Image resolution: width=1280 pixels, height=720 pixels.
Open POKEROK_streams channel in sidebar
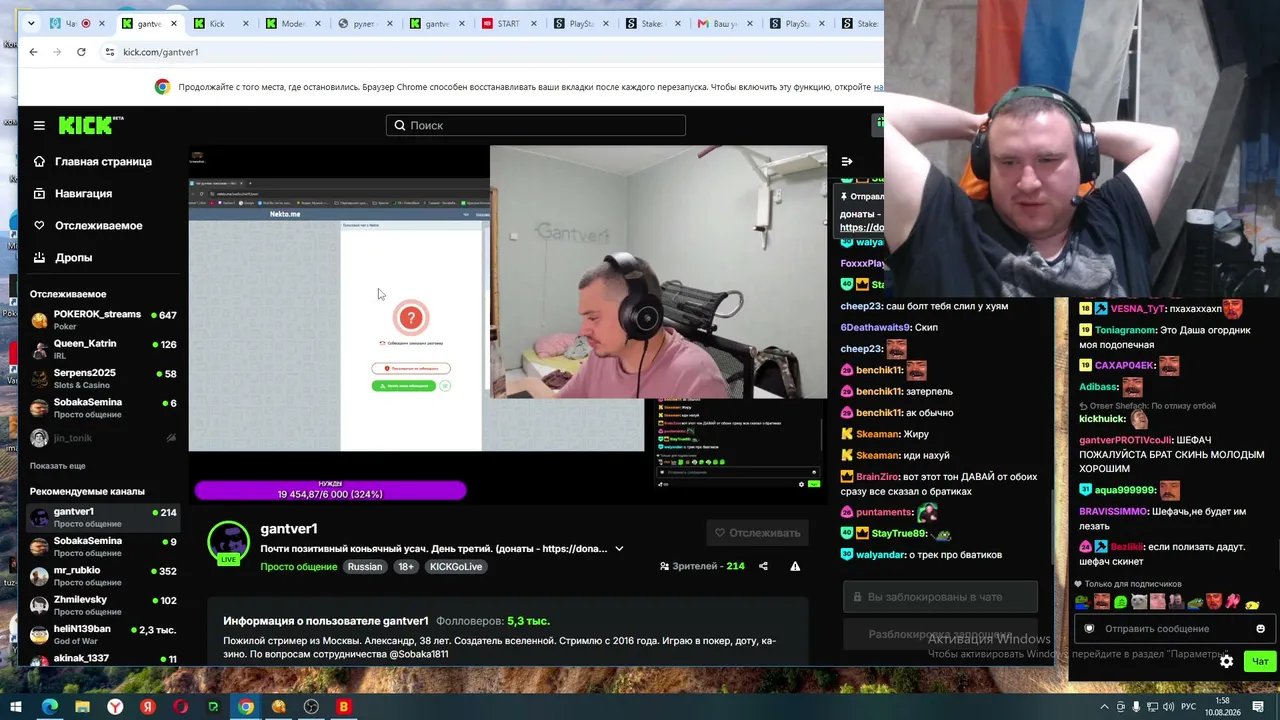click(x=103, y=320)
